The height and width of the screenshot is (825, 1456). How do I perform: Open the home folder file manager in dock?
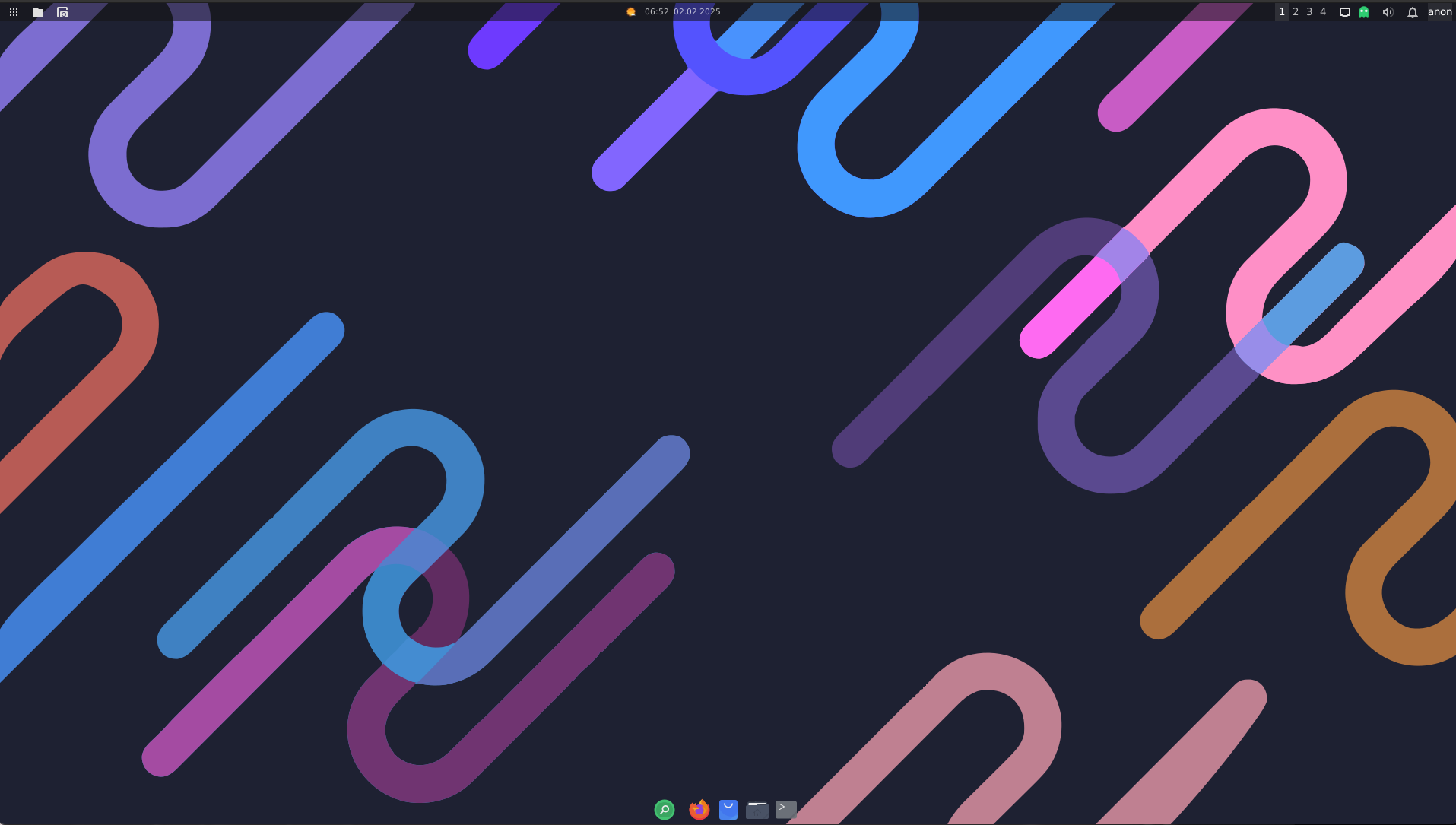coord(757,810)
